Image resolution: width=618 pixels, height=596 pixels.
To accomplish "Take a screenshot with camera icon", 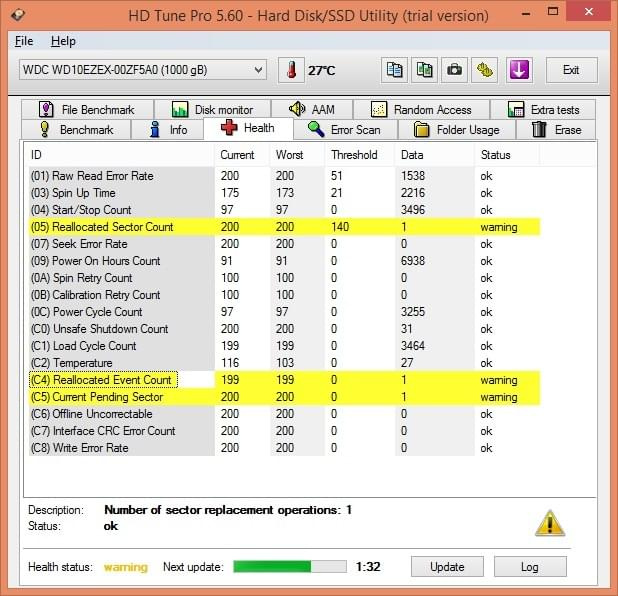I will [x=454, y=70].
